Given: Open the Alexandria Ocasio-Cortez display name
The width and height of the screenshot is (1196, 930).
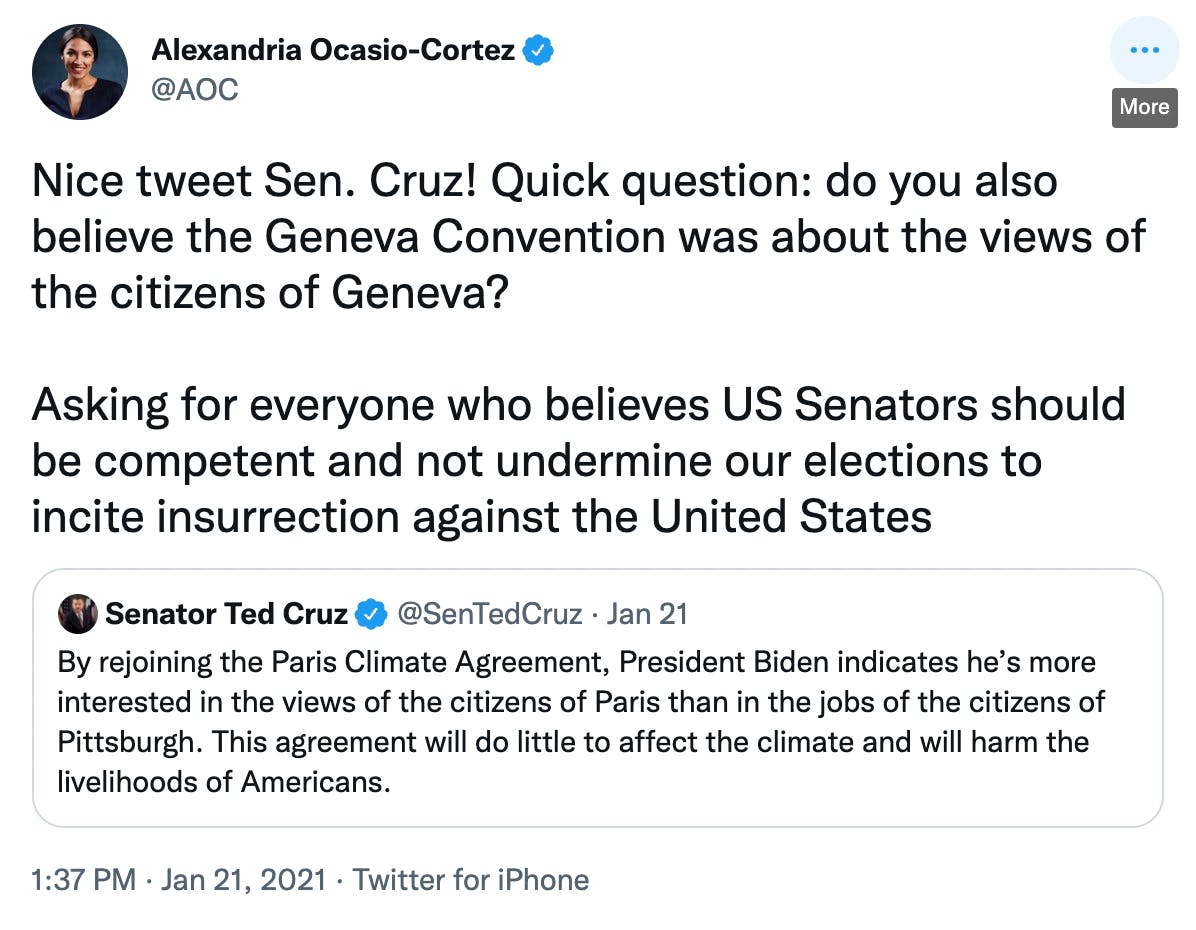Looking at the screenshot, I should point(333,49).
